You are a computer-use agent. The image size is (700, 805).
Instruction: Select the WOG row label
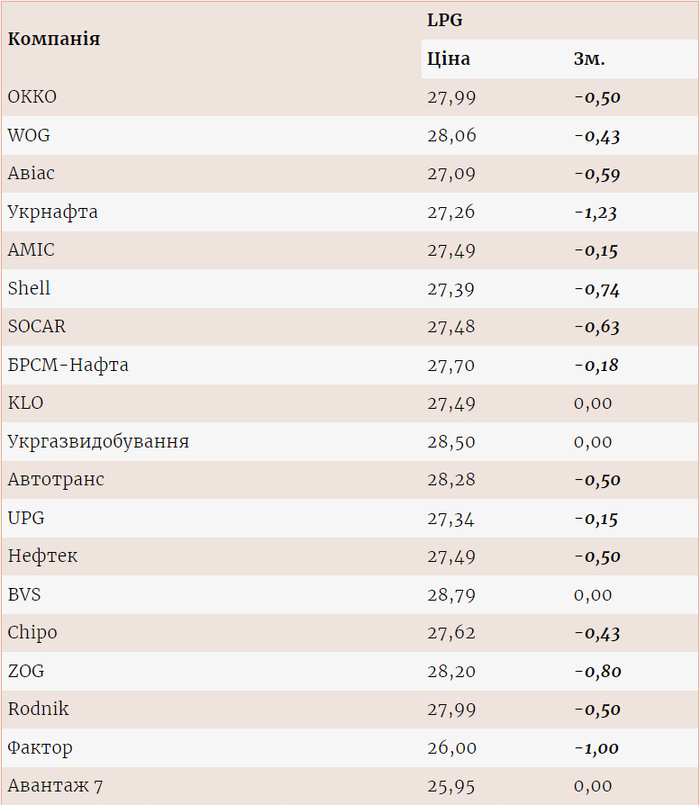tap(29, 135)
